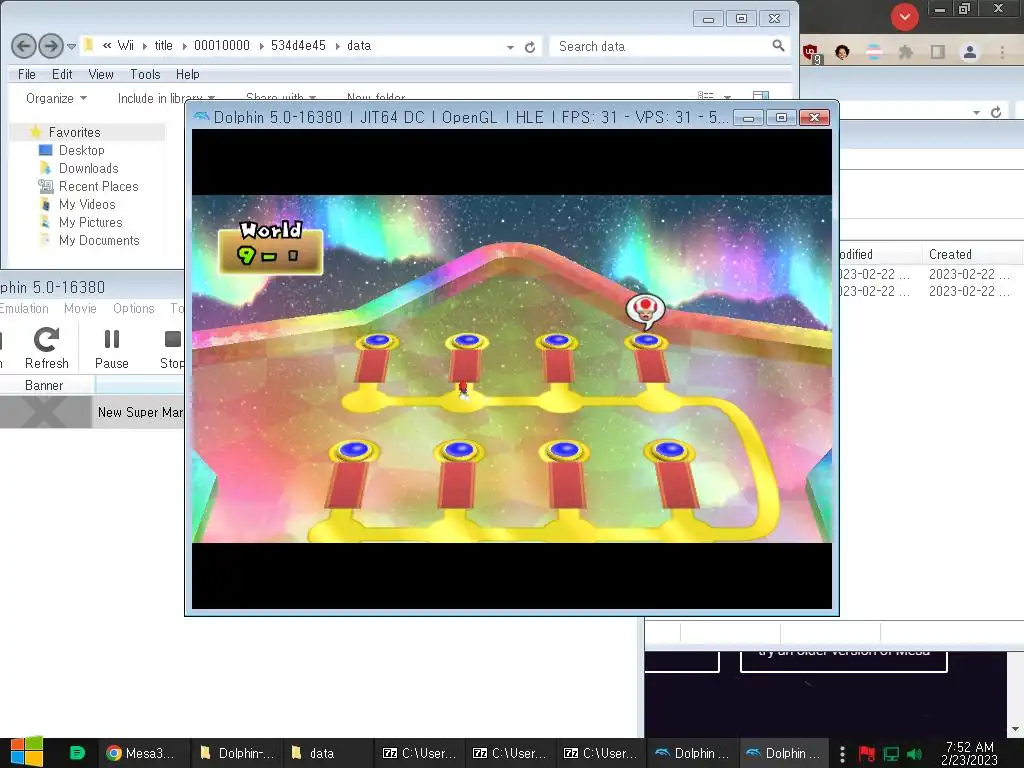Select New Super Mario game list entry
1024x768 pixels.
pyautogui.click(x=140, y=412)
